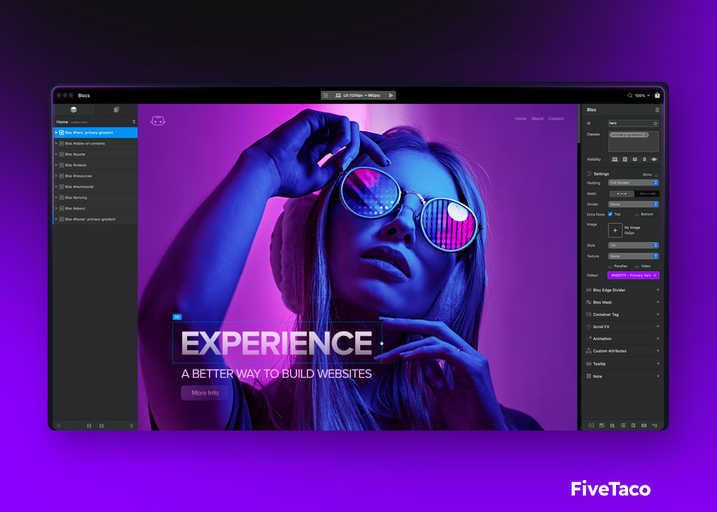Toggle portrait mobile visibility icon

pyautogui.click(x=644, y=160)
